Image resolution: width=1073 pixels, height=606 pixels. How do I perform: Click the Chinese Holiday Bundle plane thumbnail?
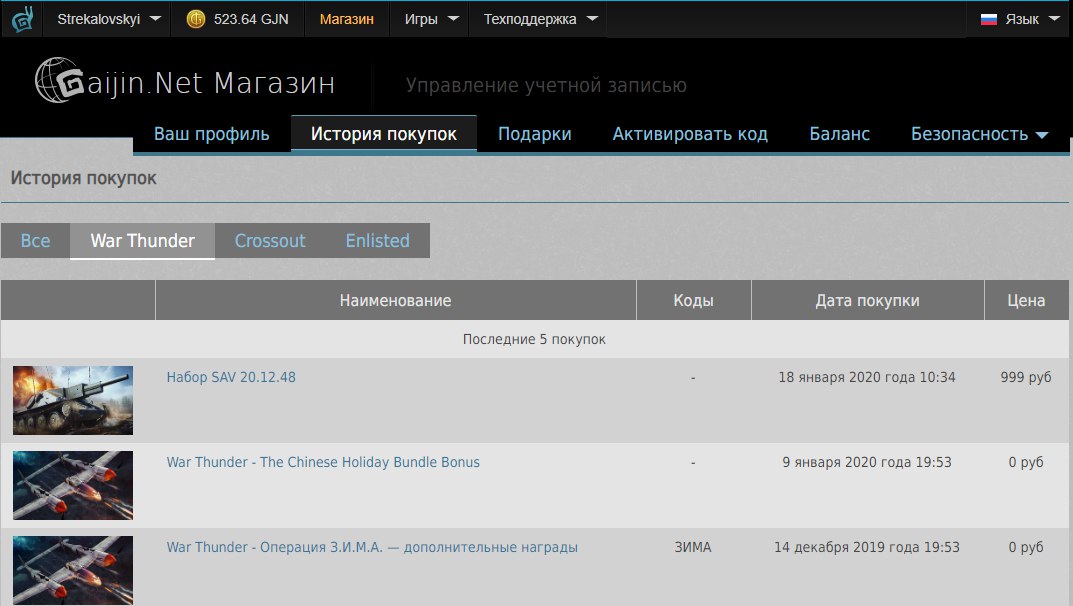click(x=73, y=485)
